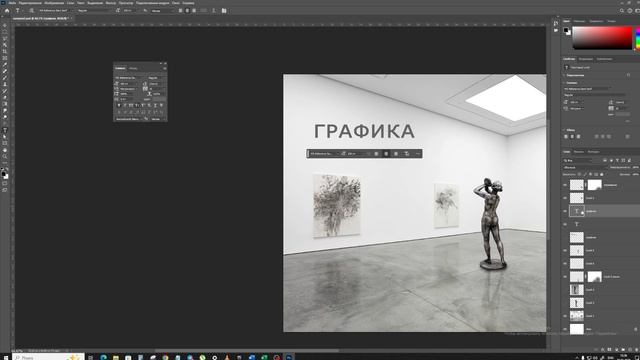
Task: Select the Crop tool
Action: 5,51
